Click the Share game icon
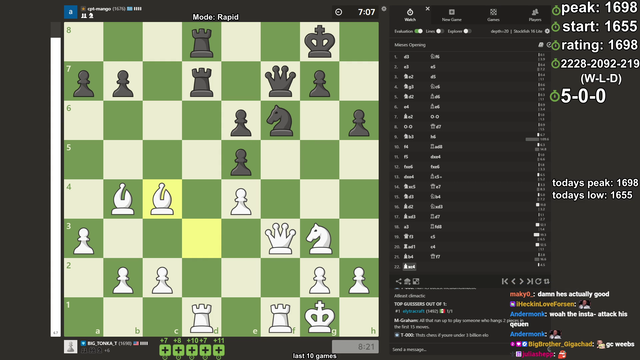The image size is (640, 360). click(x=398, y=281)
